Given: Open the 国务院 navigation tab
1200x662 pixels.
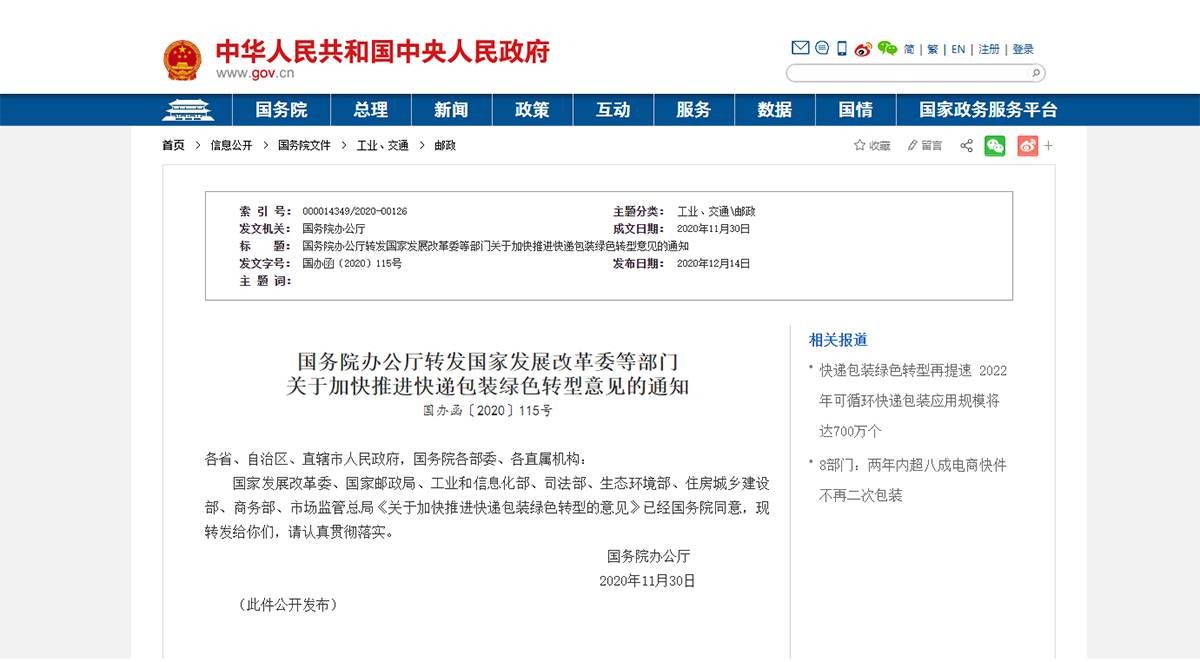Looking at the screenshot, I should (x=281, y=110).
